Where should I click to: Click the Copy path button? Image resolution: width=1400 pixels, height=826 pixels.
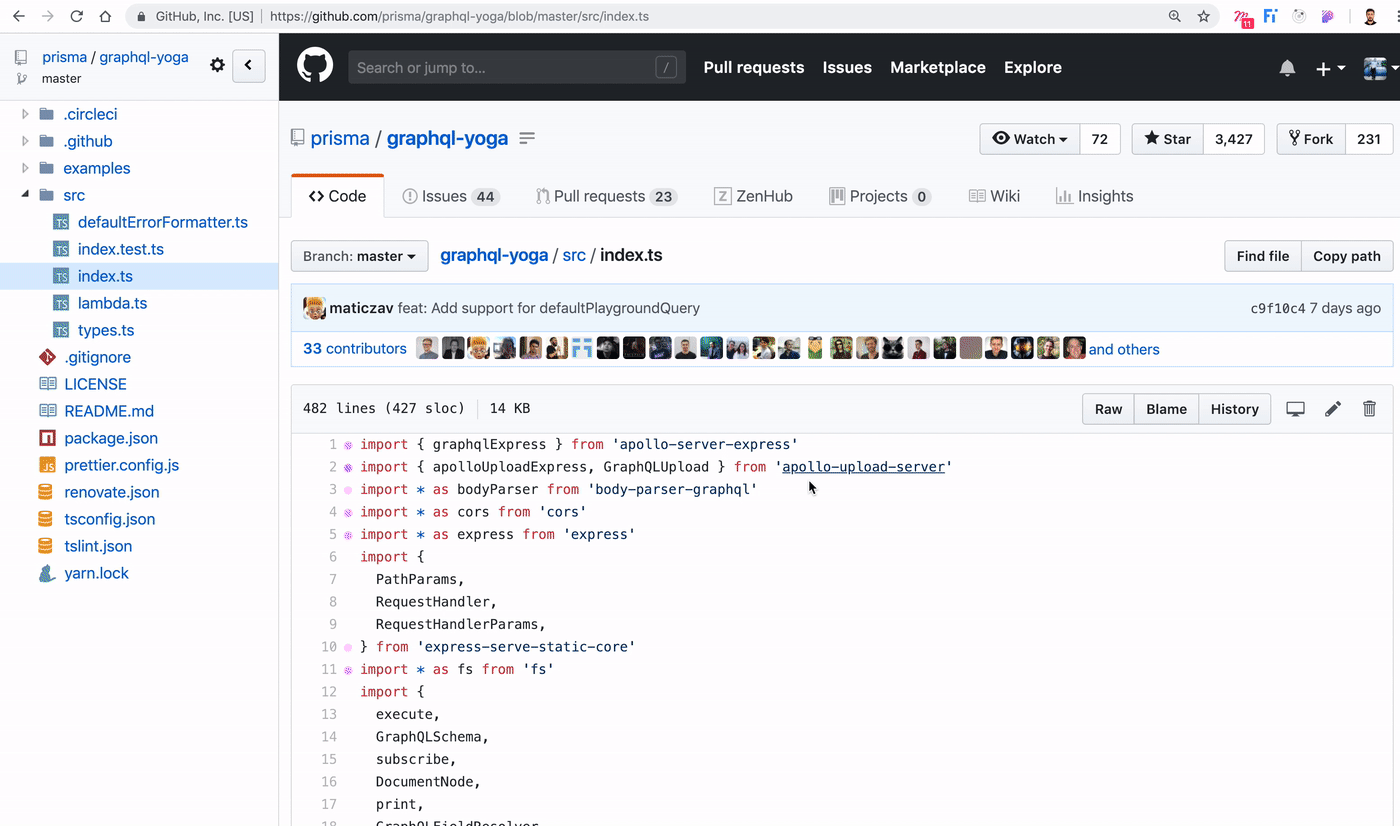[1346, 256]
